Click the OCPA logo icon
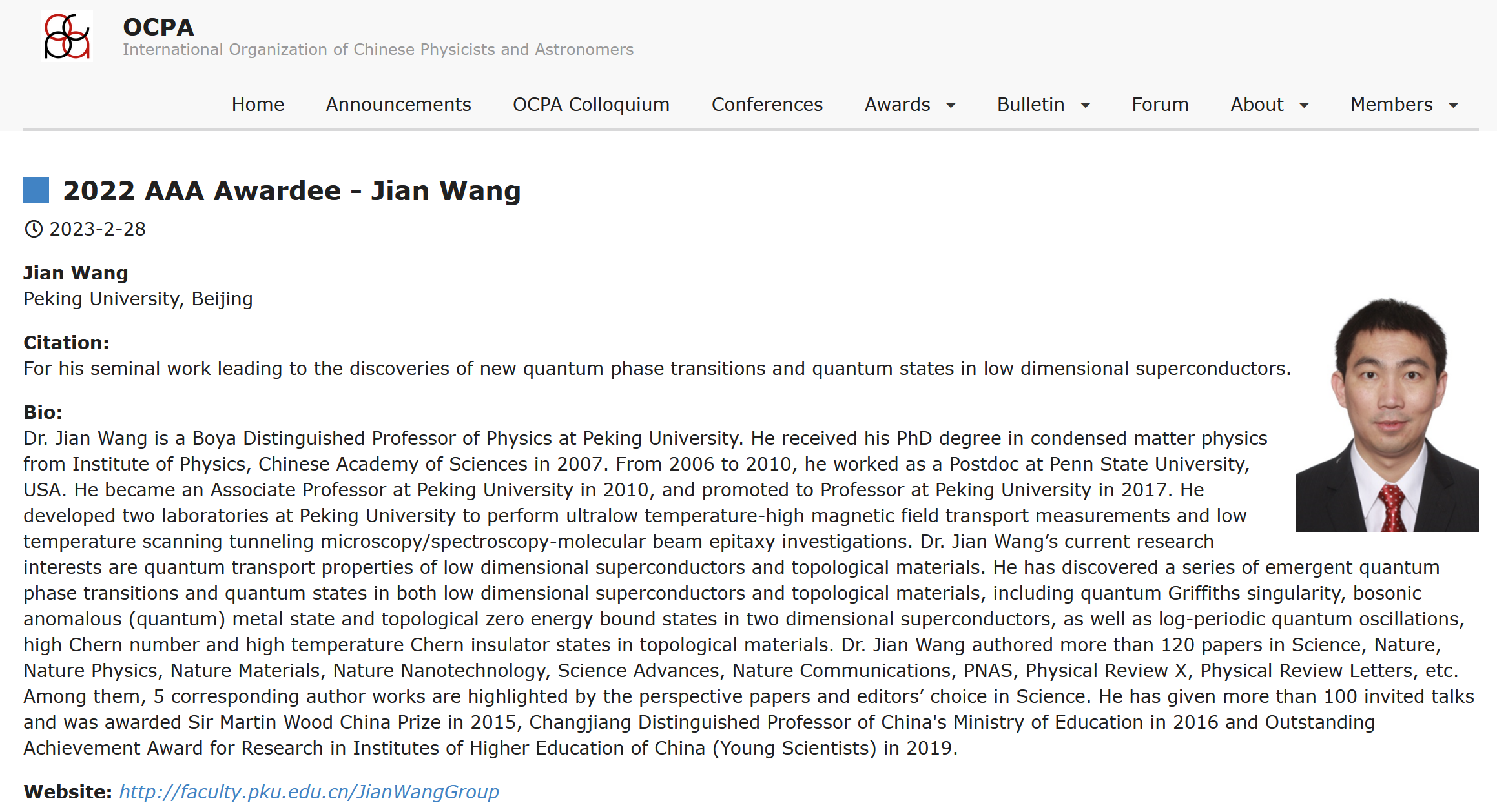The width and height of the screenshot is (1497, 812). pyautogui.click(x=67, y=36)
